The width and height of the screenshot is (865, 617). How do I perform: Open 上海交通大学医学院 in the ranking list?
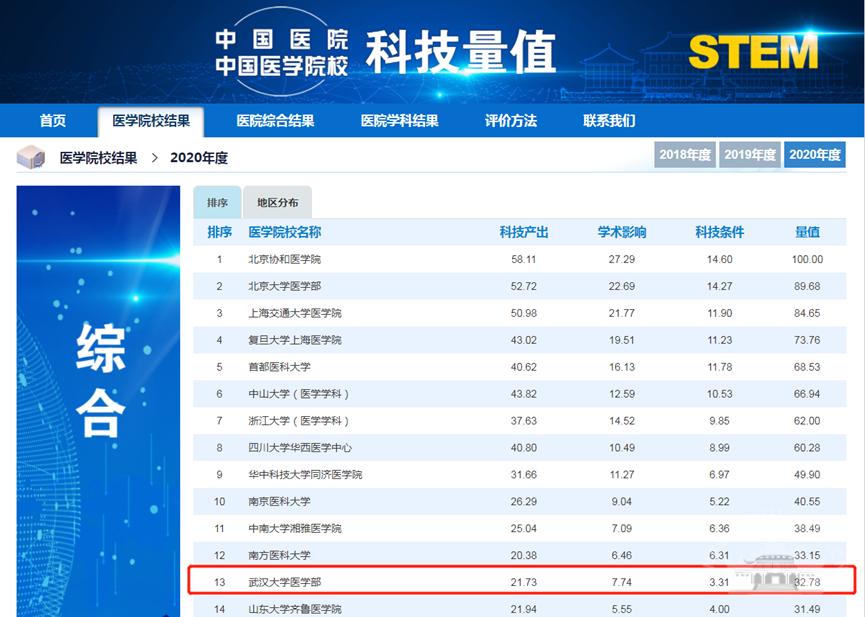[x=294, y=313]
